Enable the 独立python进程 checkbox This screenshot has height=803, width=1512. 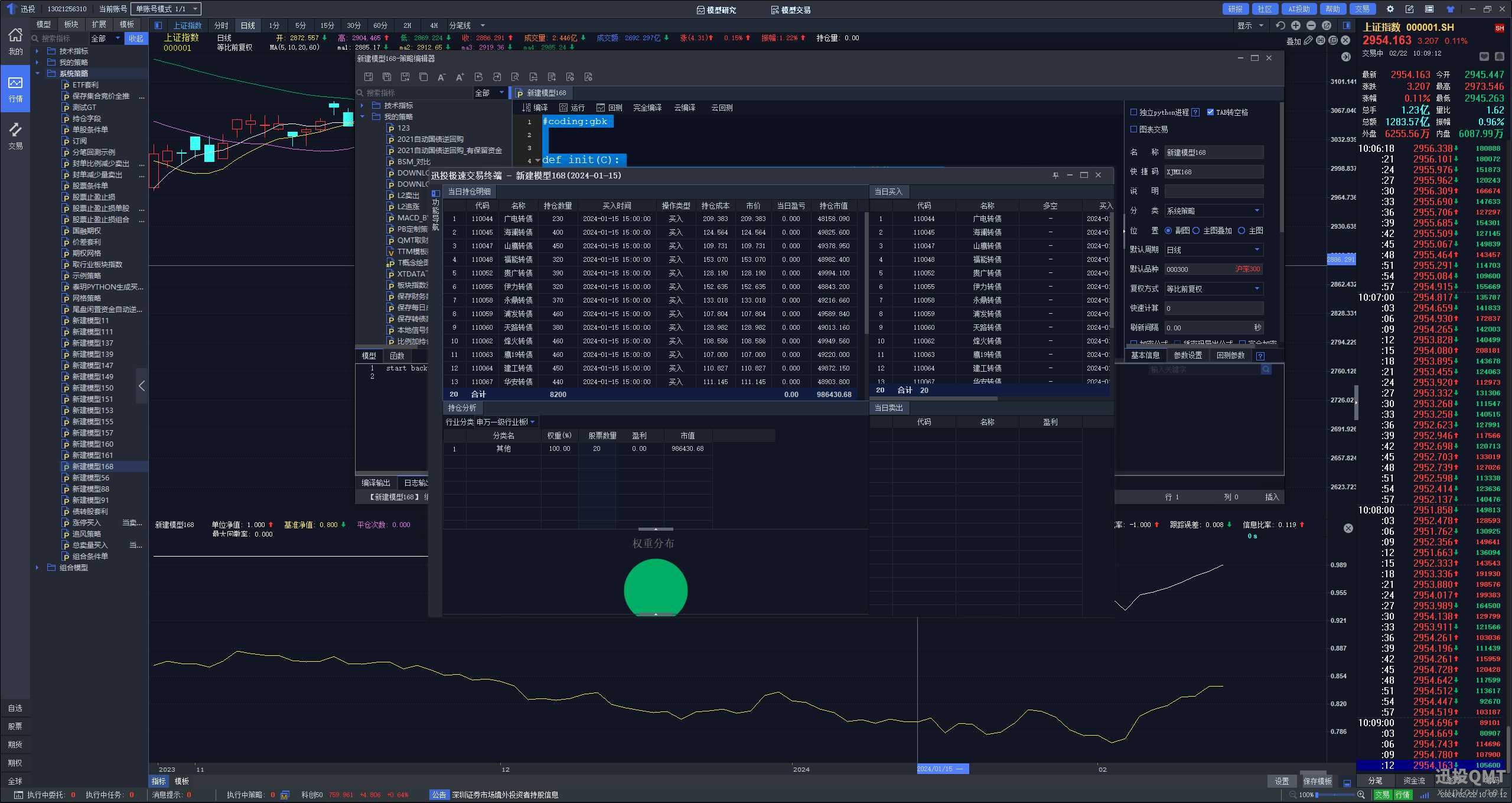(1133, 112)
